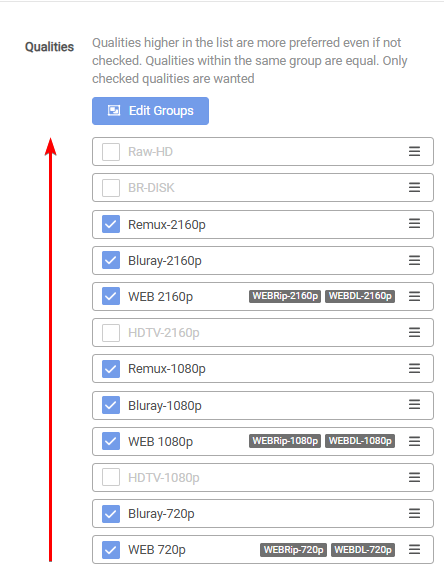444x571 pixels.
Task: Click the reorder handle on the WEB 1080p row
Action: 414,441
